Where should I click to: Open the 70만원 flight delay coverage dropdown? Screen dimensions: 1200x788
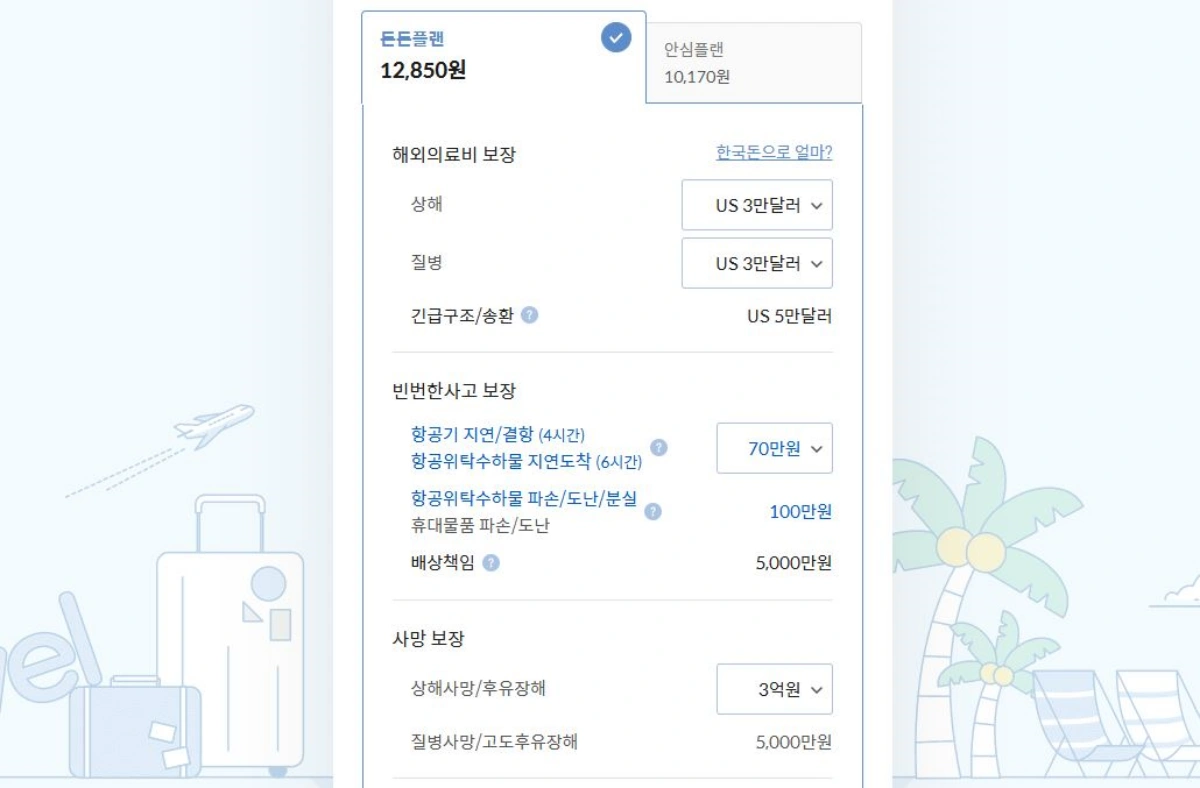tap(772, 448)
